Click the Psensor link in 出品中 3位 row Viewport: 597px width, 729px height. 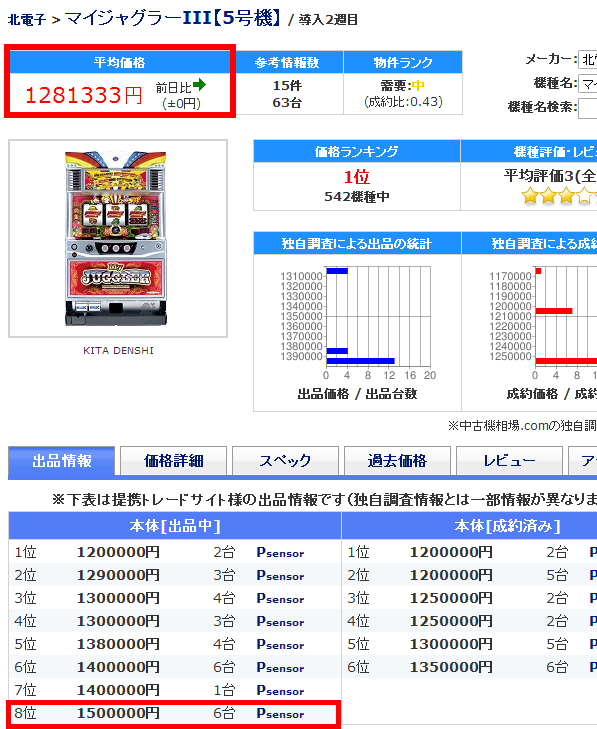(x=280, y=598)
